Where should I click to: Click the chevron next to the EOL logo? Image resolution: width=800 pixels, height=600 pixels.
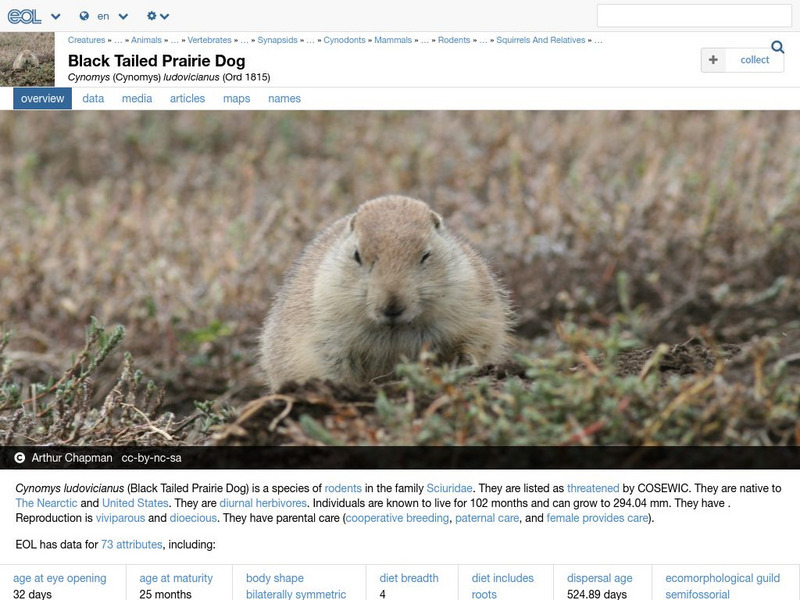click(53, 16)
